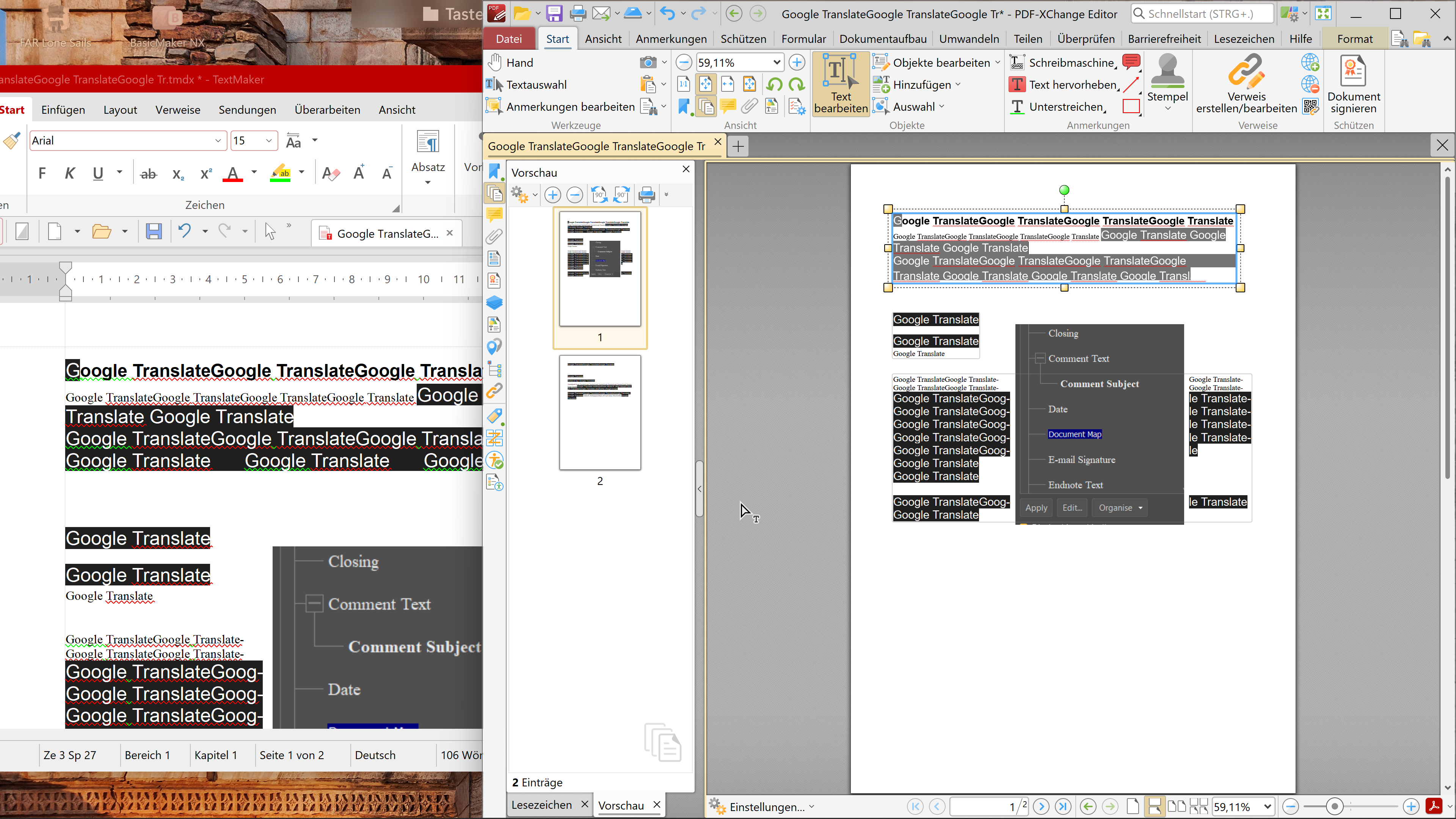The width and height of the screenshot is (1456, 819).
Task: Open the ribbon zoom level dropdown
Action: click(x=777, y=62)
